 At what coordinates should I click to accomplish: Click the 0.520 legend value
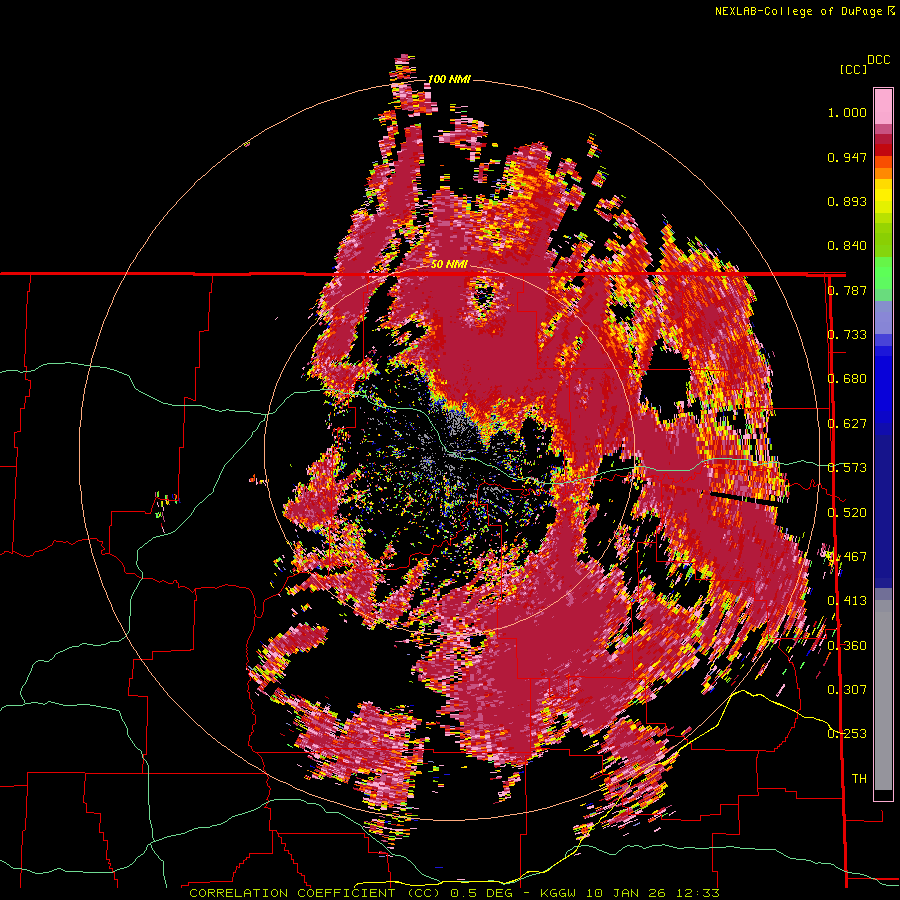point(847,512)
